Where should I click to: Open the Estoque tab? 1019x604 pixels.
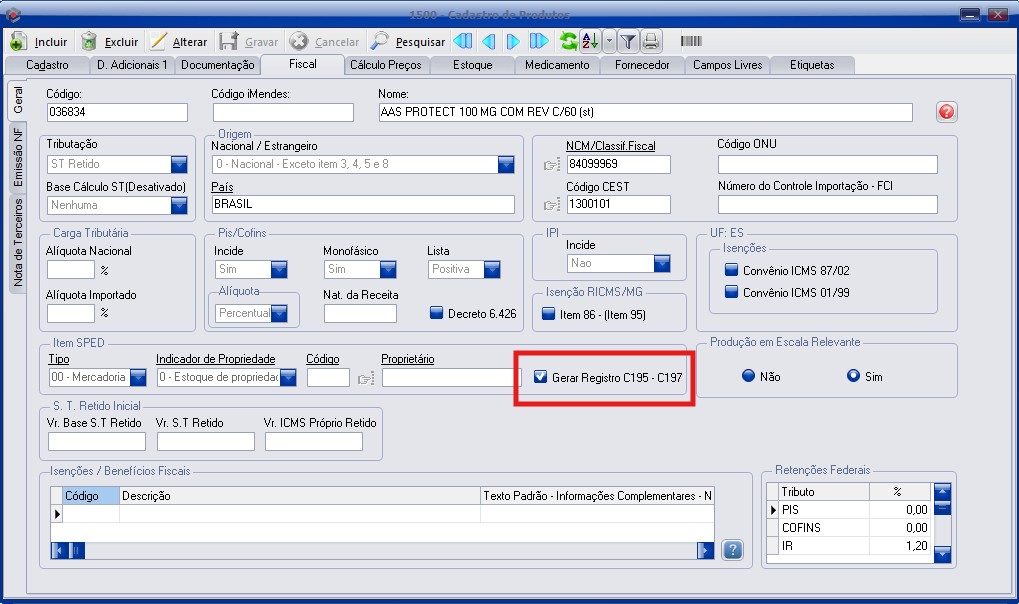(x=472, y=65)
